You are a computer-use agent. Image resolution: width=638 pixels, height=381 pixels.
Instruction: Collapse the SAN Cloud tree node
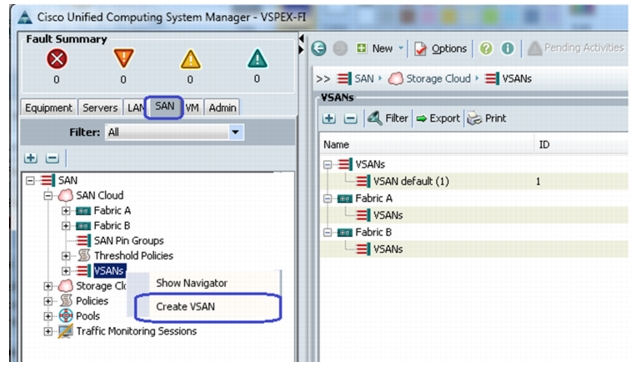[x=48, y=196]
